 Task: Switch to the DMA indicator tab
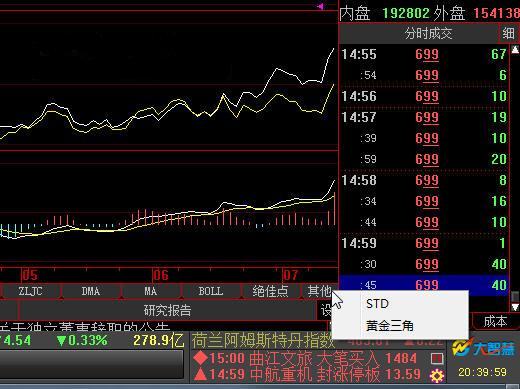(x=91, y=291)
